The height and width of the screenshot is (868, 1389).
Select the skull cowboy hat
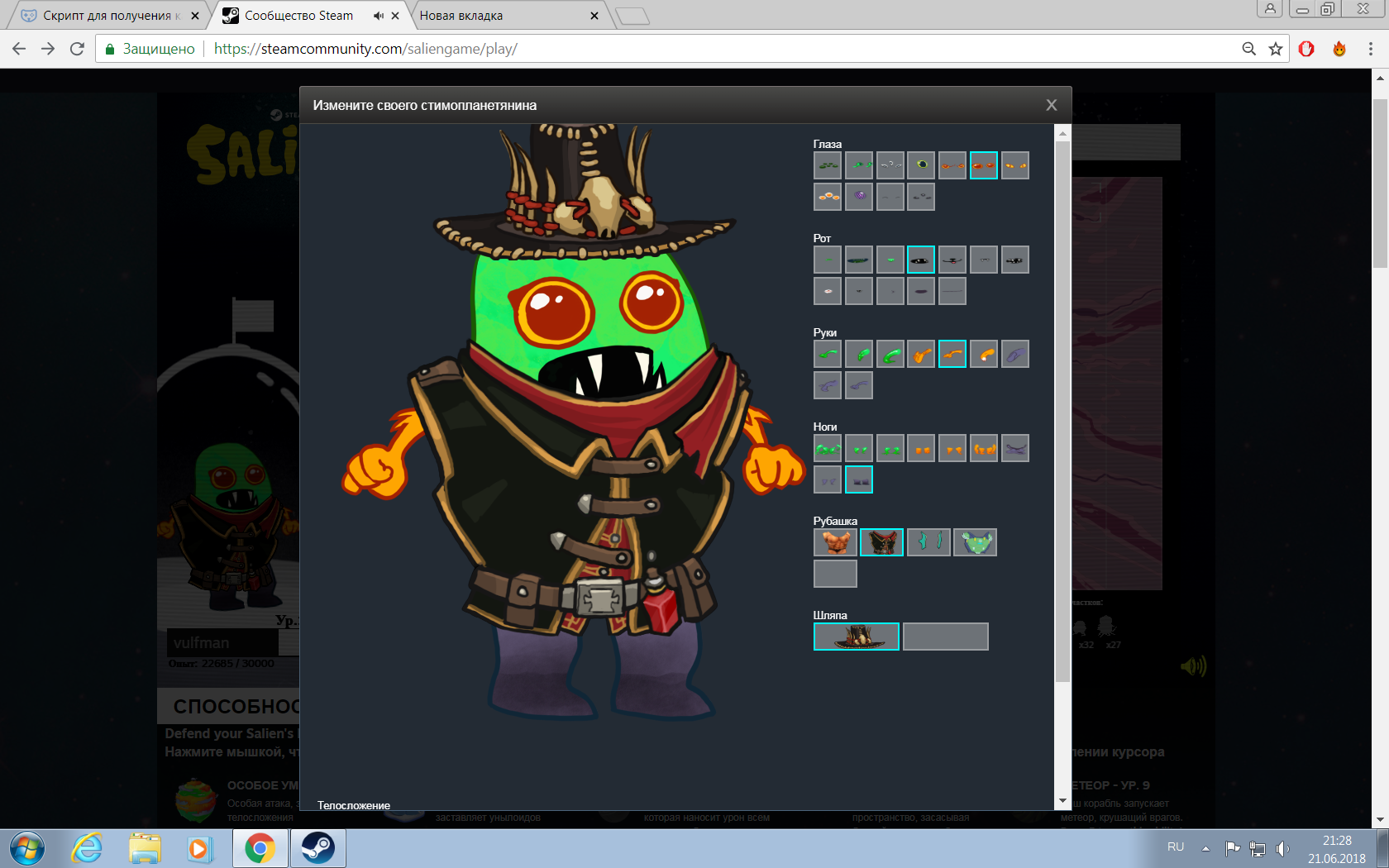pos(857,637)
